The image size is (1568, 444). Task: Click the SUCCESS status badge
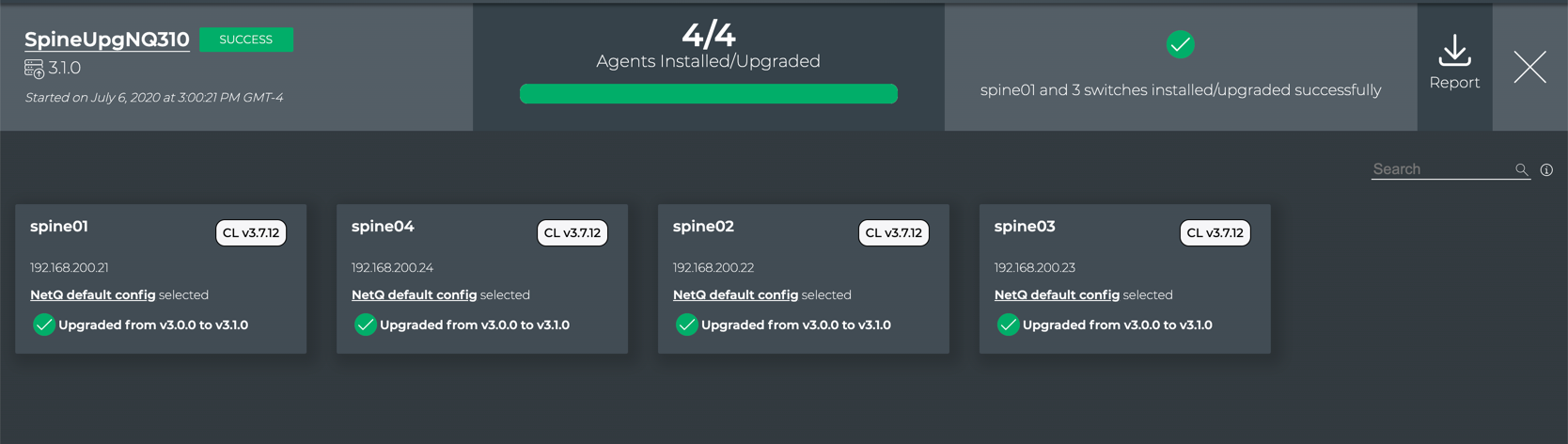pyautogui.click(x=245, y=40)
